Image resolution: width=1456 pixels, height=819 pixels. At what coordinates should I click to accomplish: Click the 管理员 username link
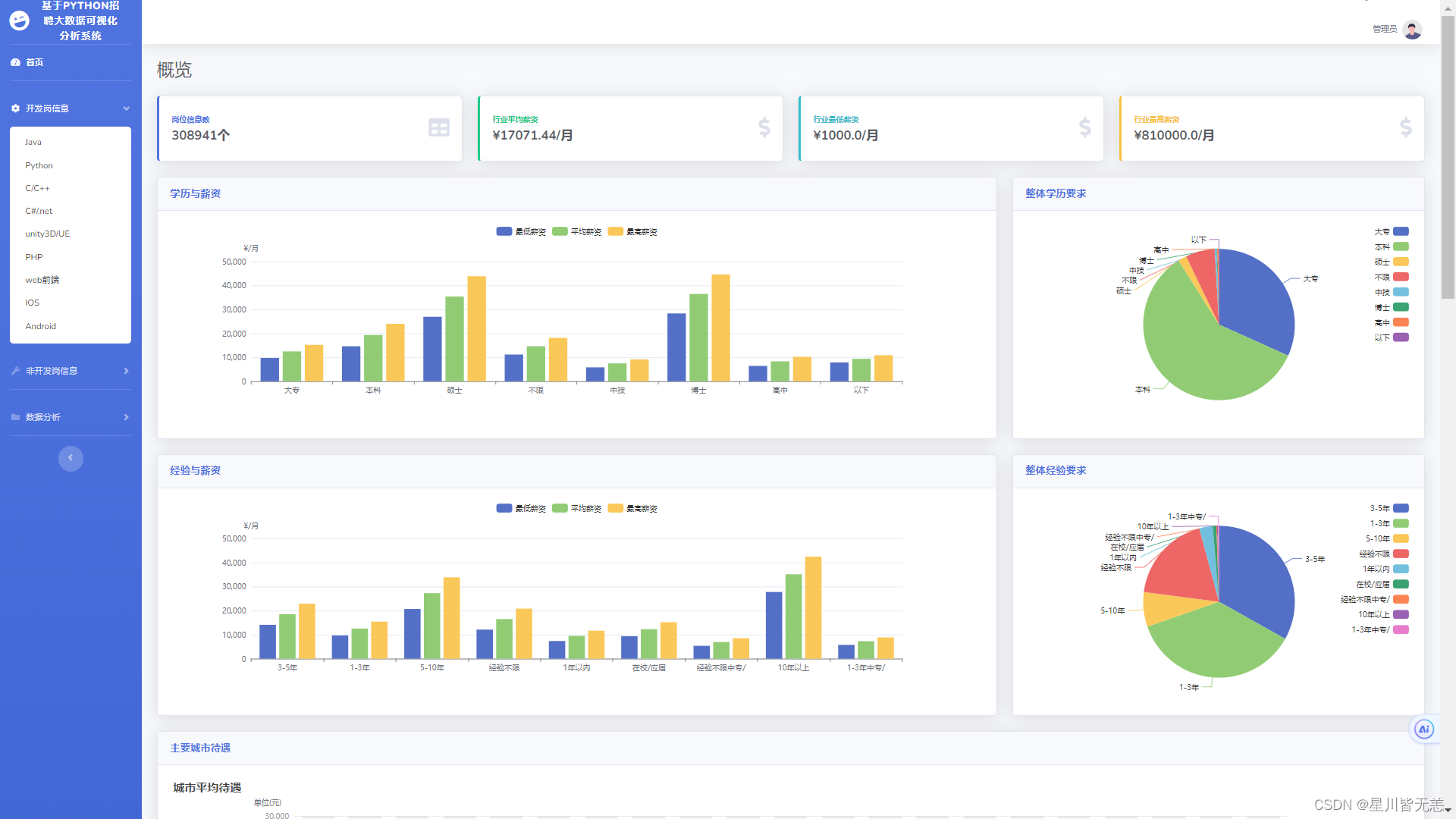coord(1384,30)
